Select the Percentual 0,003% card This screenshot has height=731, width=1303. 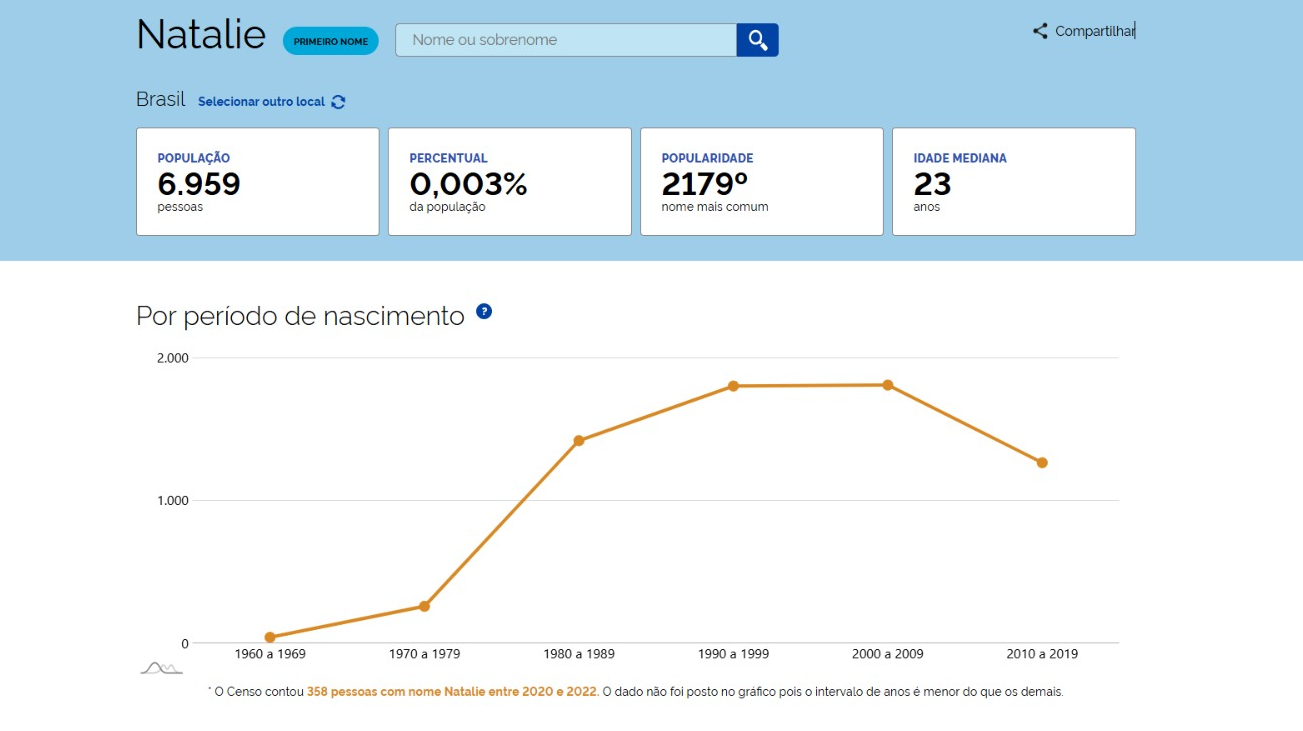coord(510,182)
